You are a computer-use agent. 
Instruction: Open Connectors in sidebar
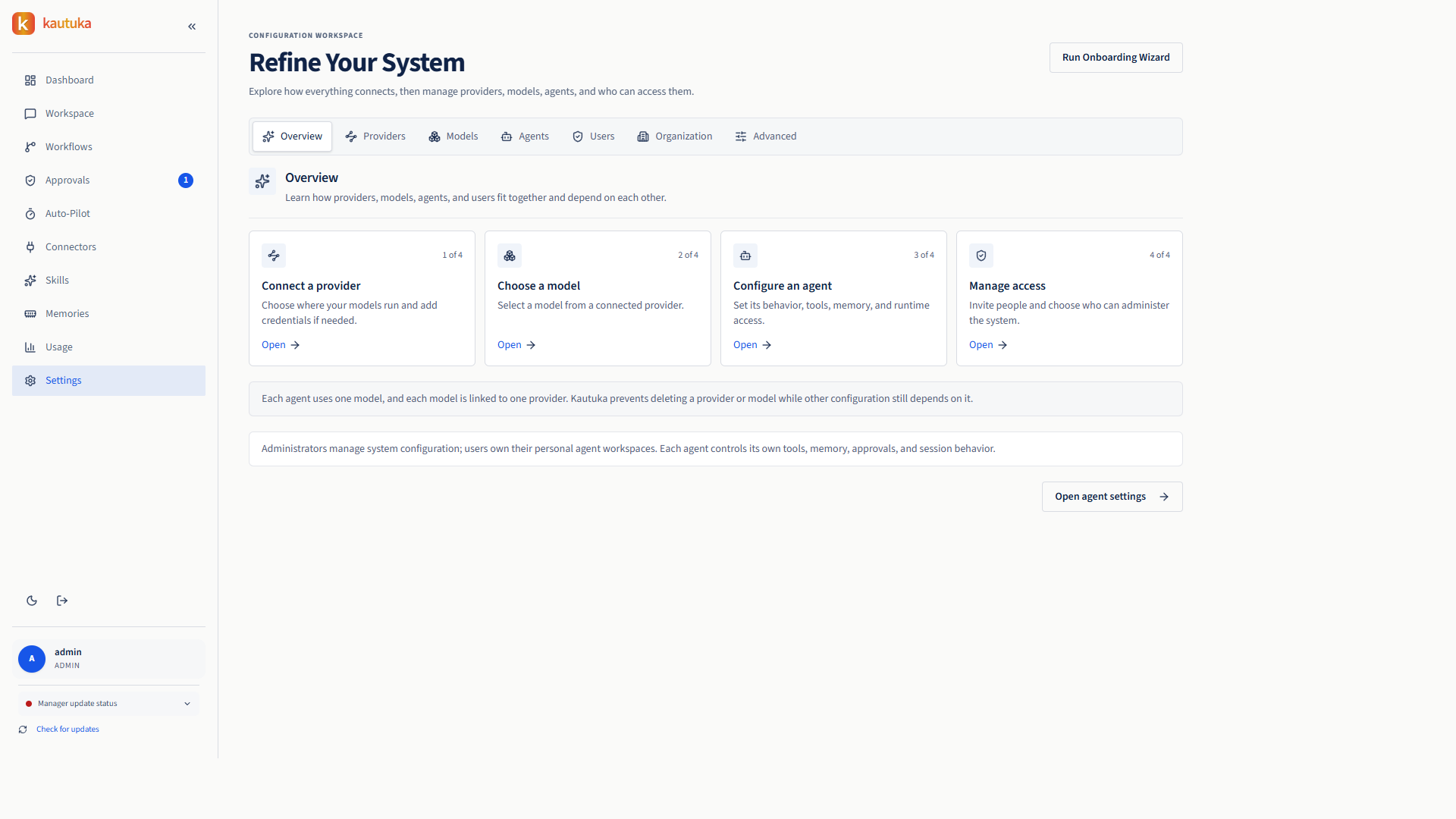108,247
